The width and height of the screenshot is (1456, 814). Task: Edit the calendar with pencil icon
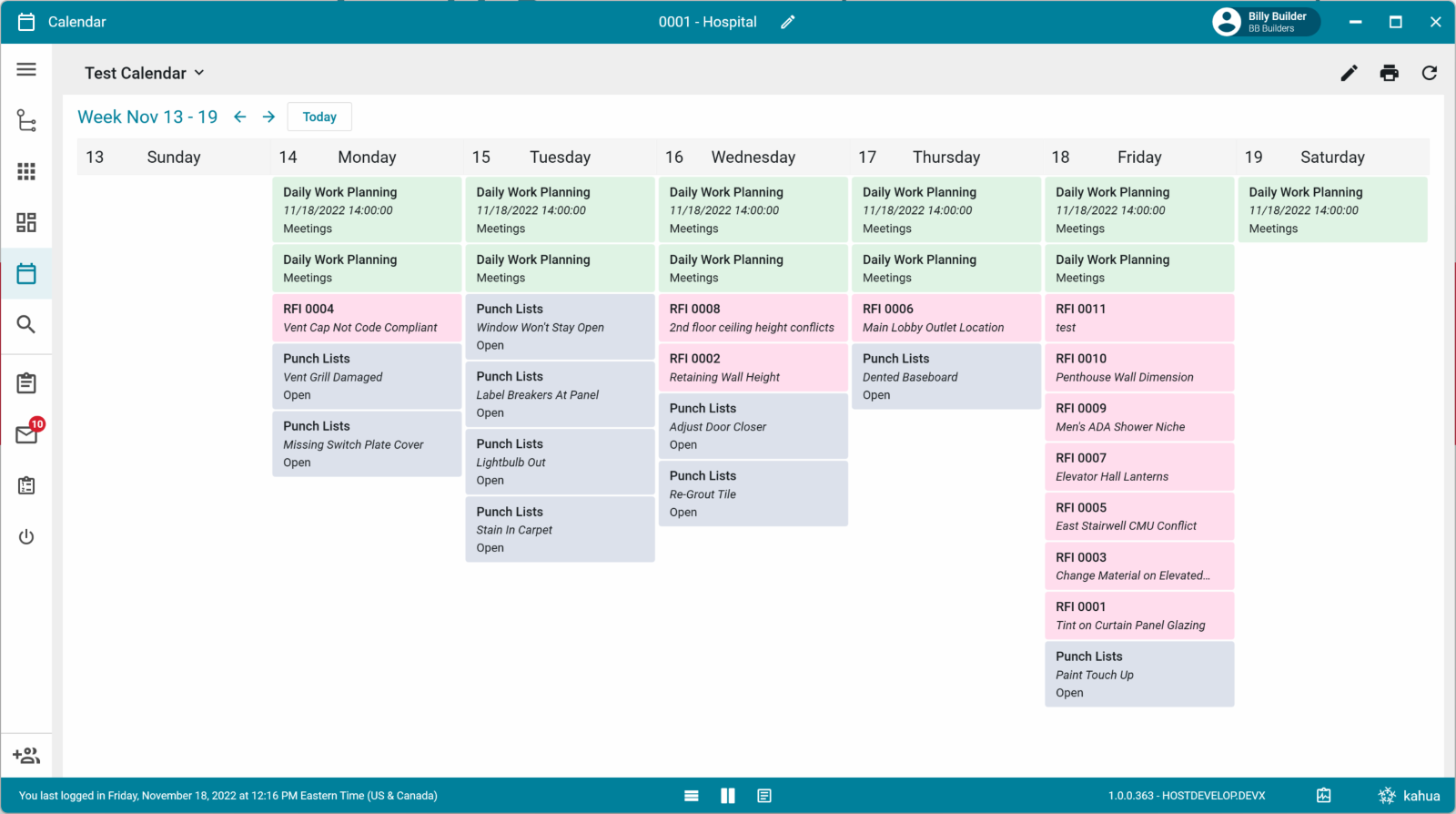[x=1349, y=73]
